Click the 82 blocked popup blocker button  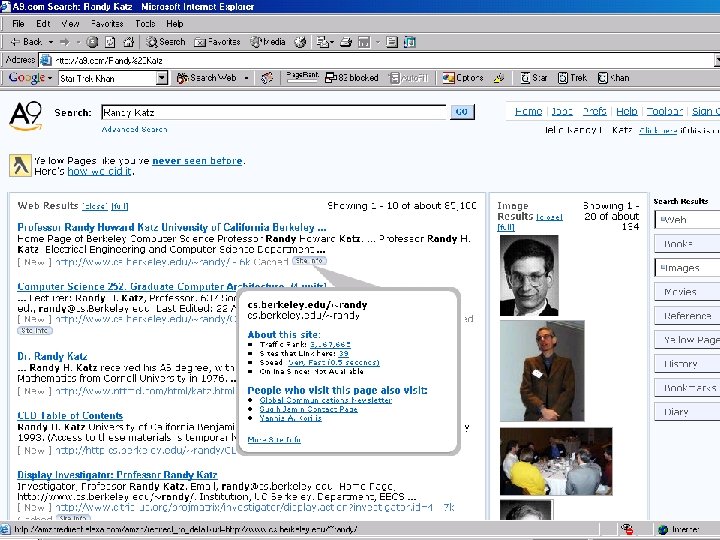point(352,78)
